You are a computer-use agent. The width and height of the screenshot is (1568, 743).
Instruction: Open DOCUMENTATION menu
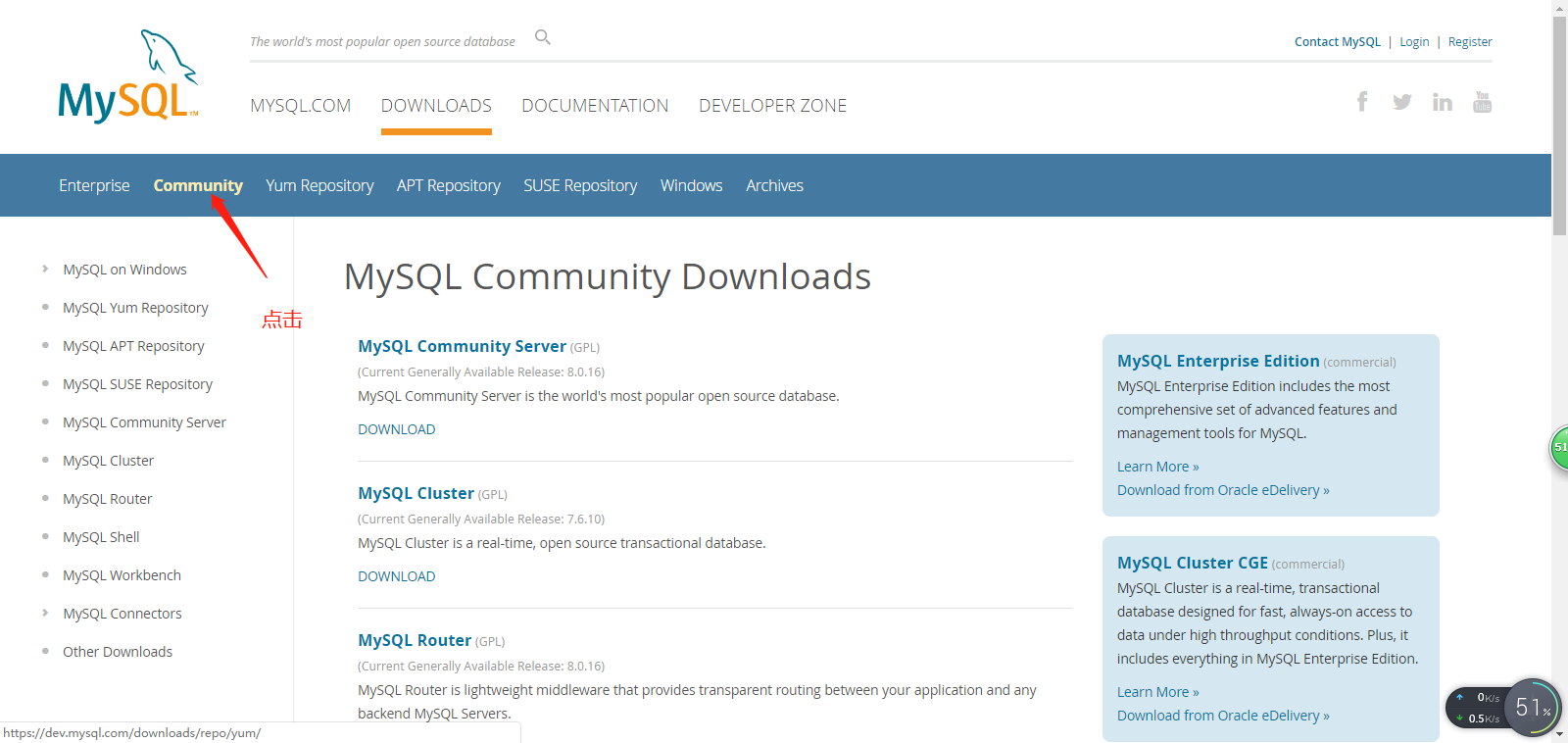tap(595, 105)
